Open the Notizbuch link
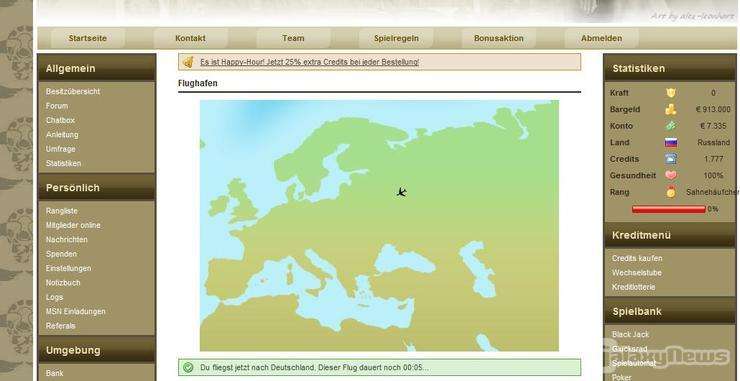Screen dimensions: 740x381 [x=63, y=282]
